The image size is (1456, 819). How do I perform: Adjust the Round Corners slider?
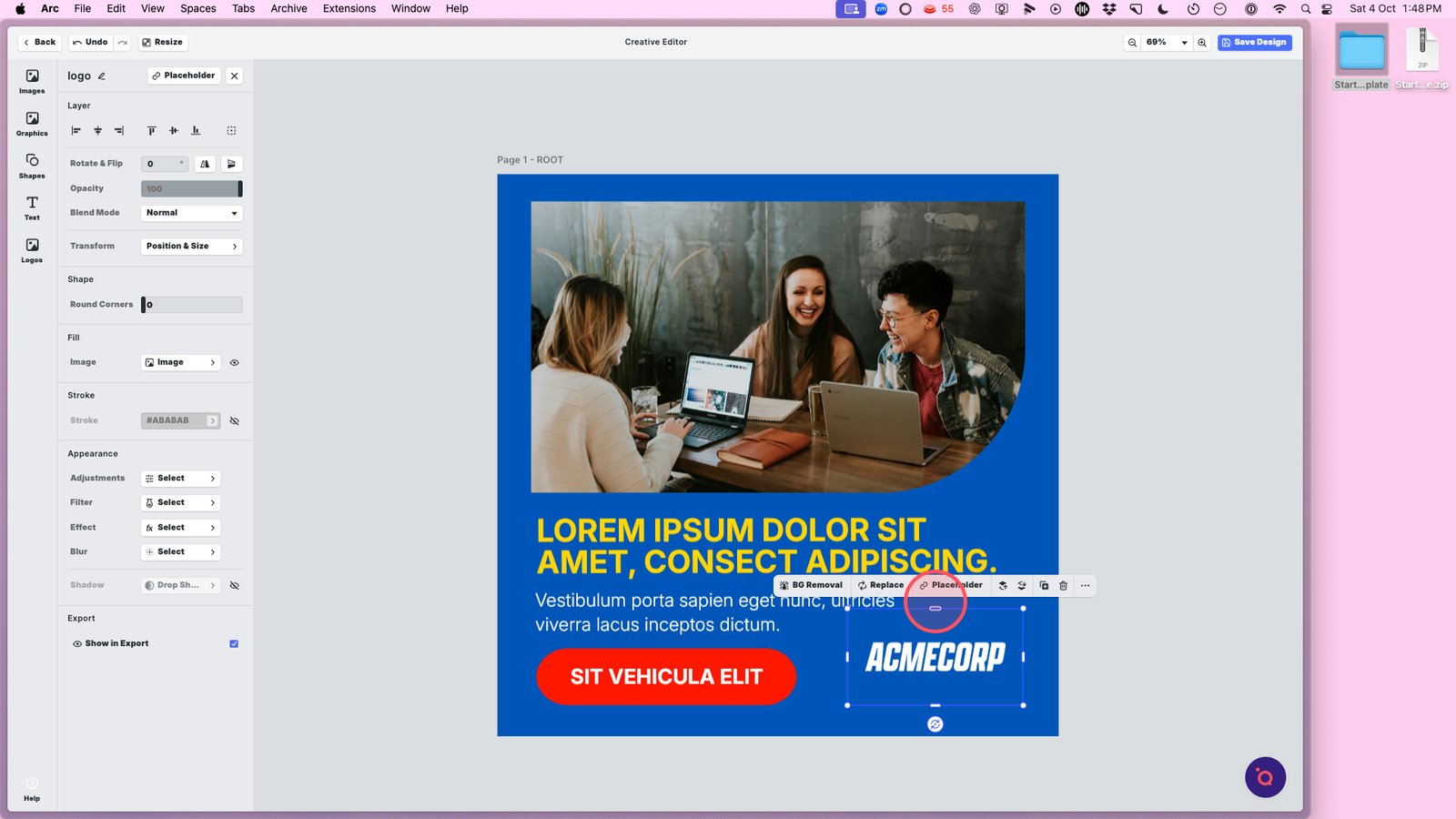pyautogui.click(x=192, y=306)
